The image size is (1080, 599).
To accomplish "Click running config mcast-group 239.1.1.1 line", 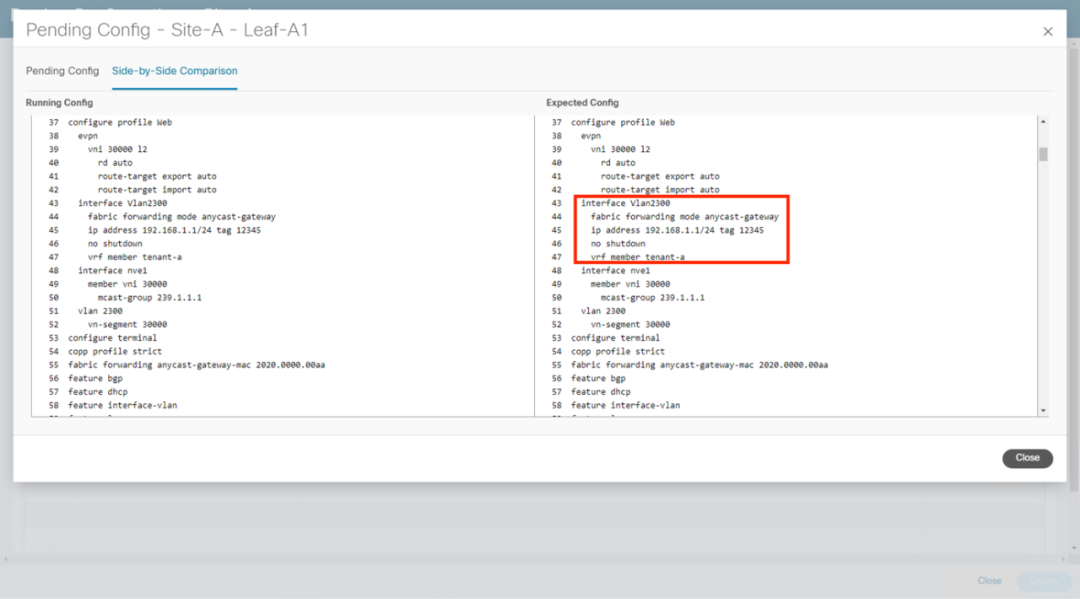I will click(149, 298).
